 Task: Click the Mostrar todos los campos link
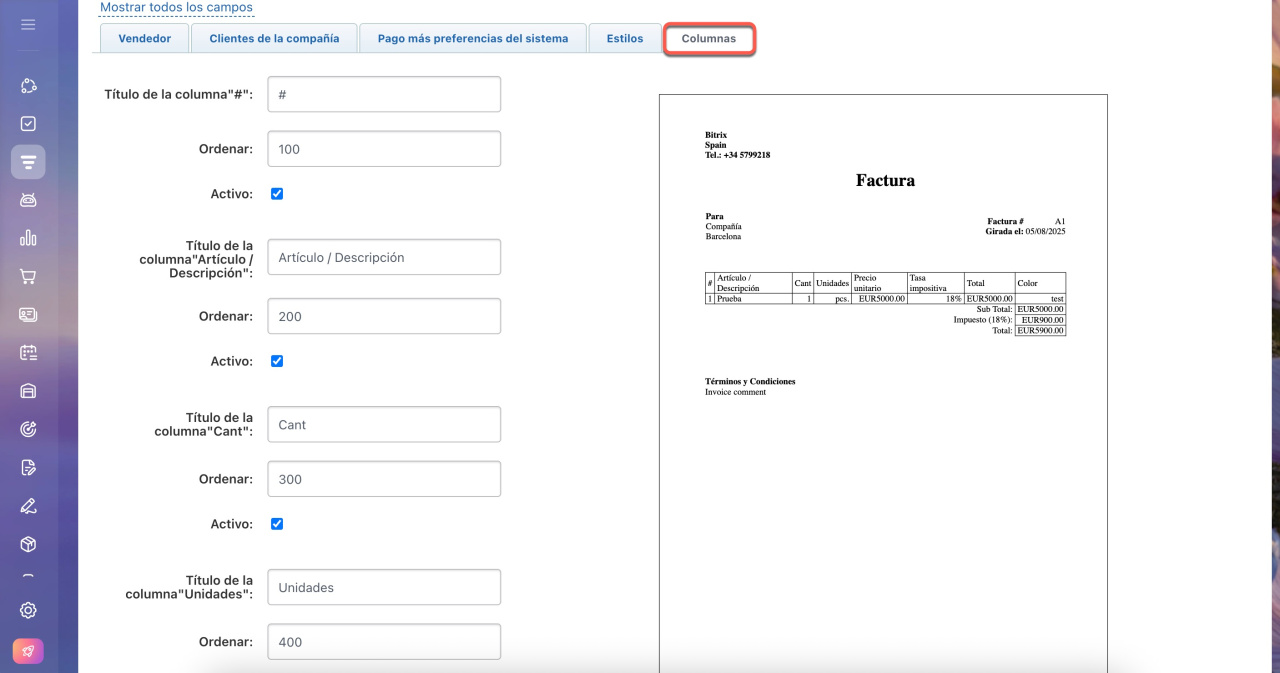[x=176, y=7]
